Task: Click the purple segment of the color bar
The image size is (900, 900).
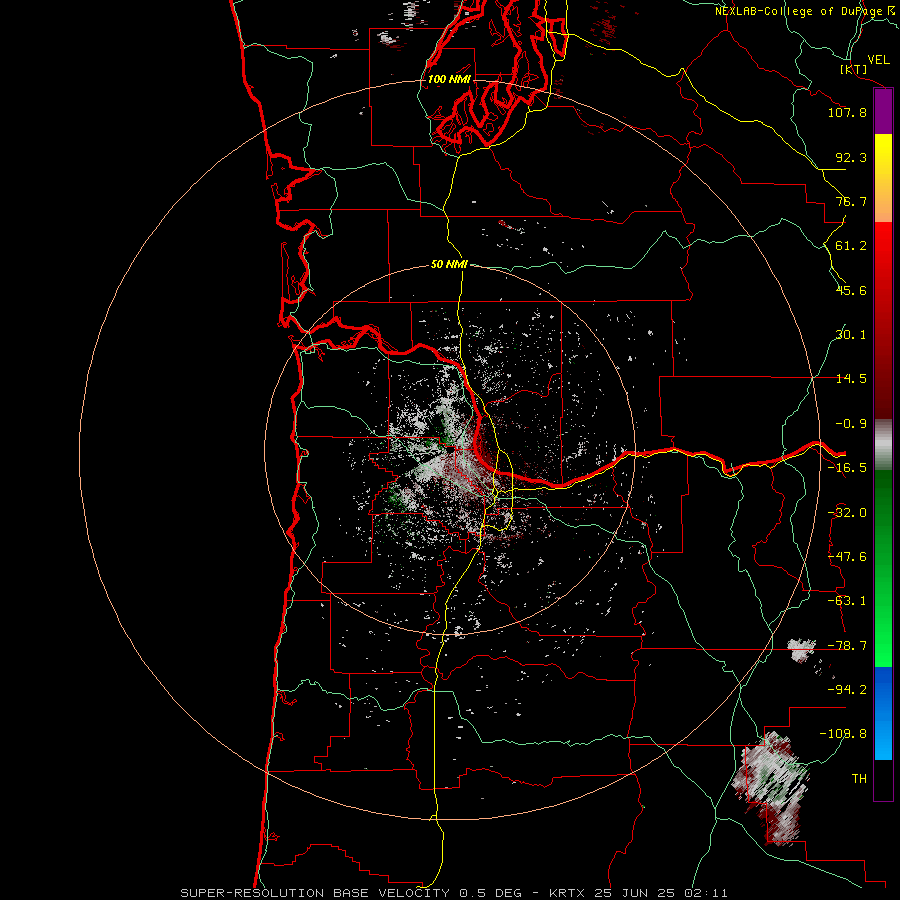Action: coord(883,111)
